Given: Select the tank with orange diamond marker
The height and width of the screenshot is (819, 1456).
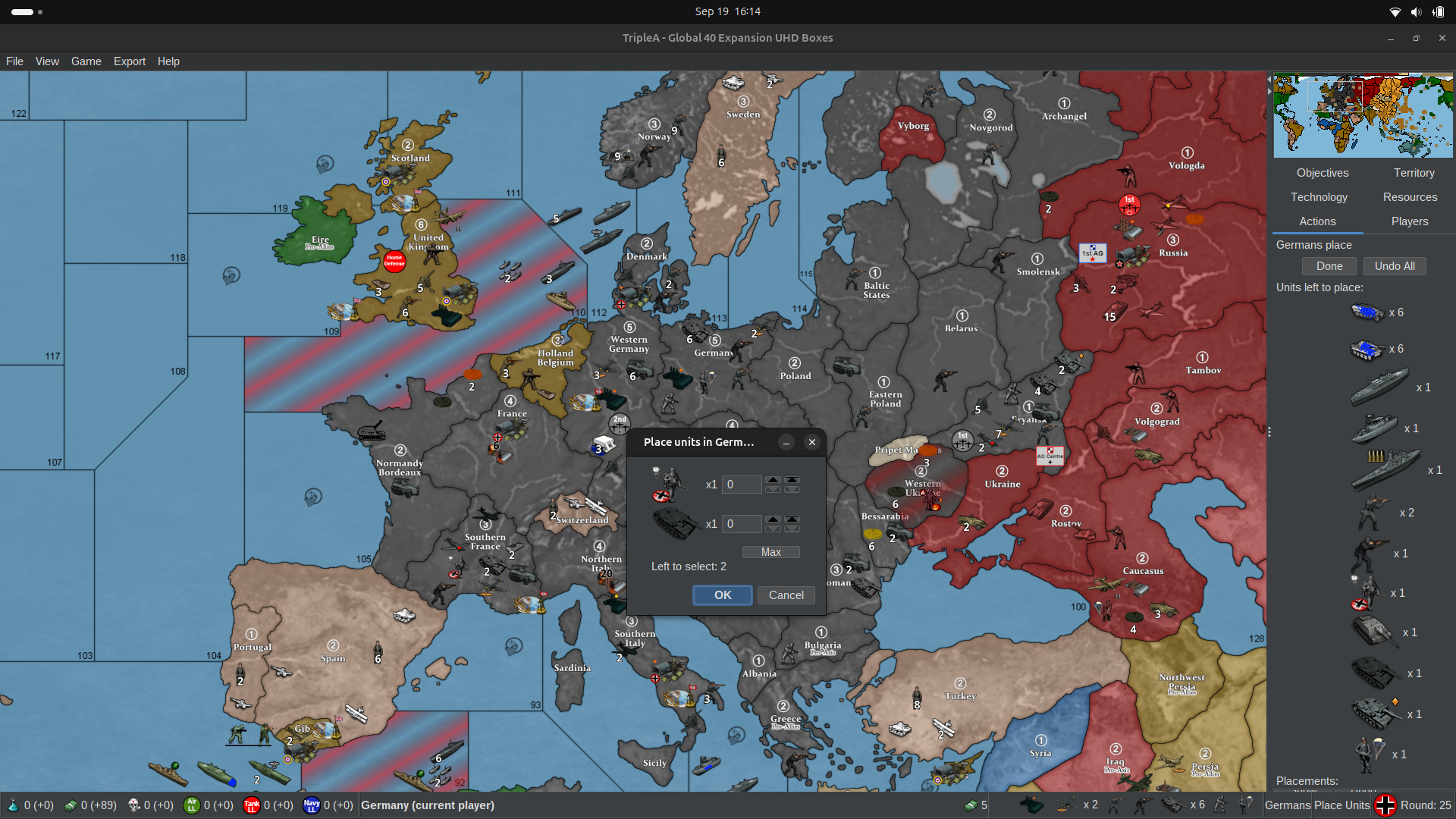Looking at the screenshot, I should pos(1376,714).
